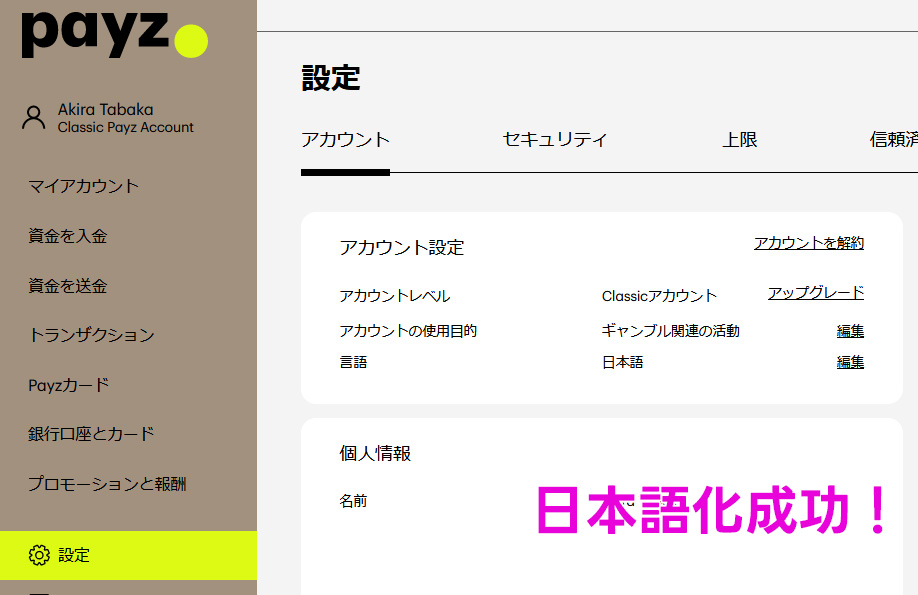The image size is (918, 595).
Task: Click the アカウントレベル label
Action: click(x=395, y=296)
